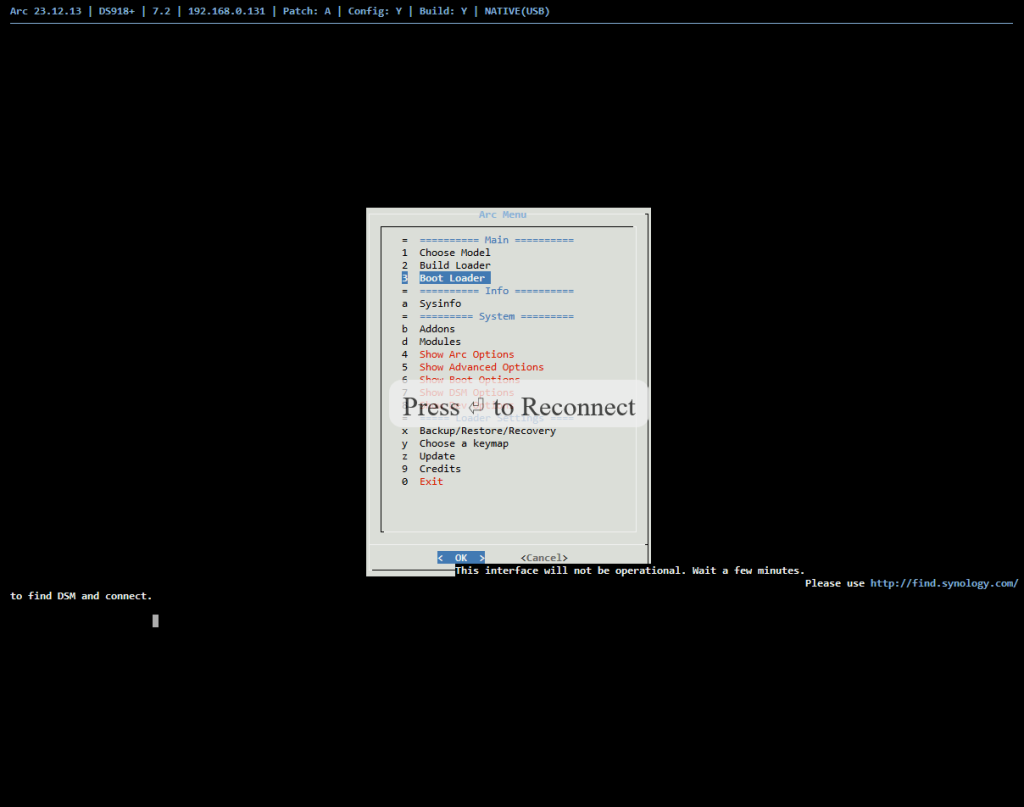1024x807 pixels.
Task: Select the Modules menu item
Action: [x=440, y=342]
